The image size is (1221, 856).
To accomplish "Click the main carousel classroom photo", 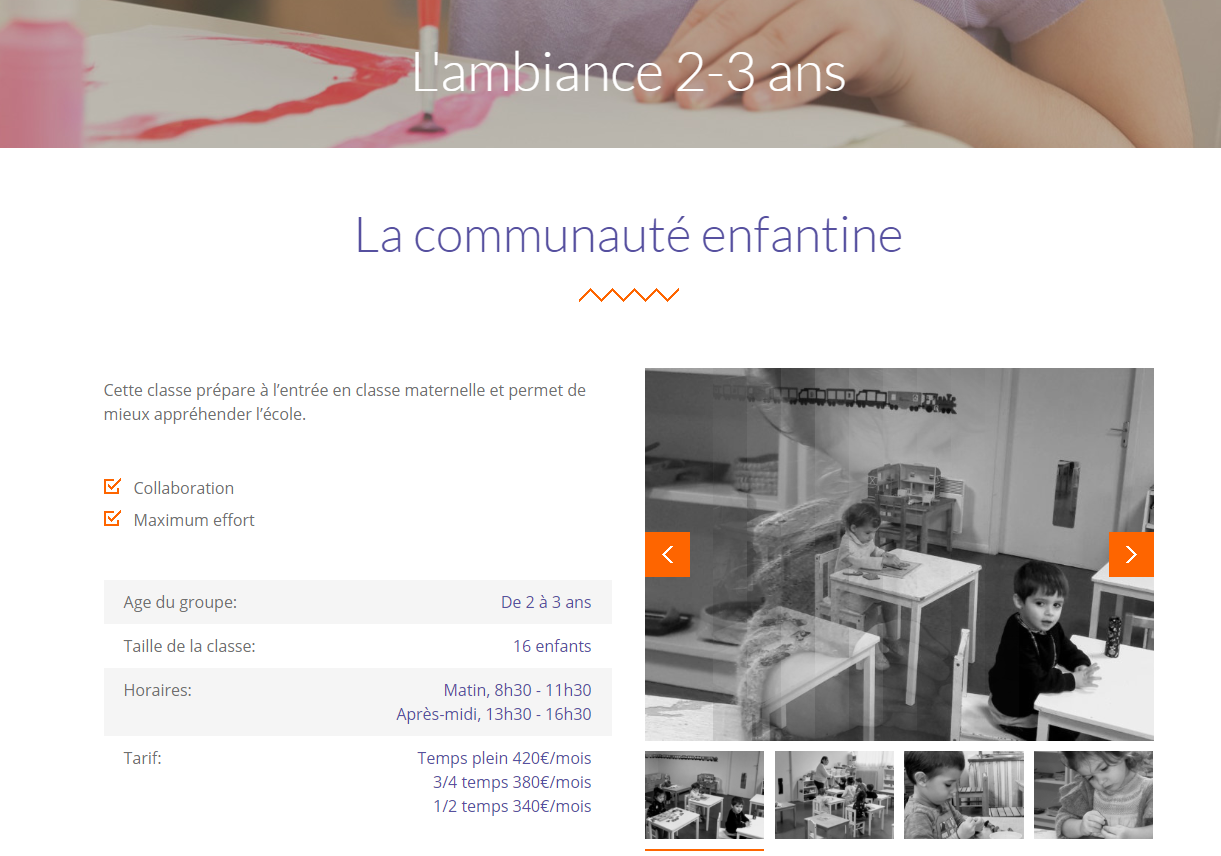I will pos(899,554).
